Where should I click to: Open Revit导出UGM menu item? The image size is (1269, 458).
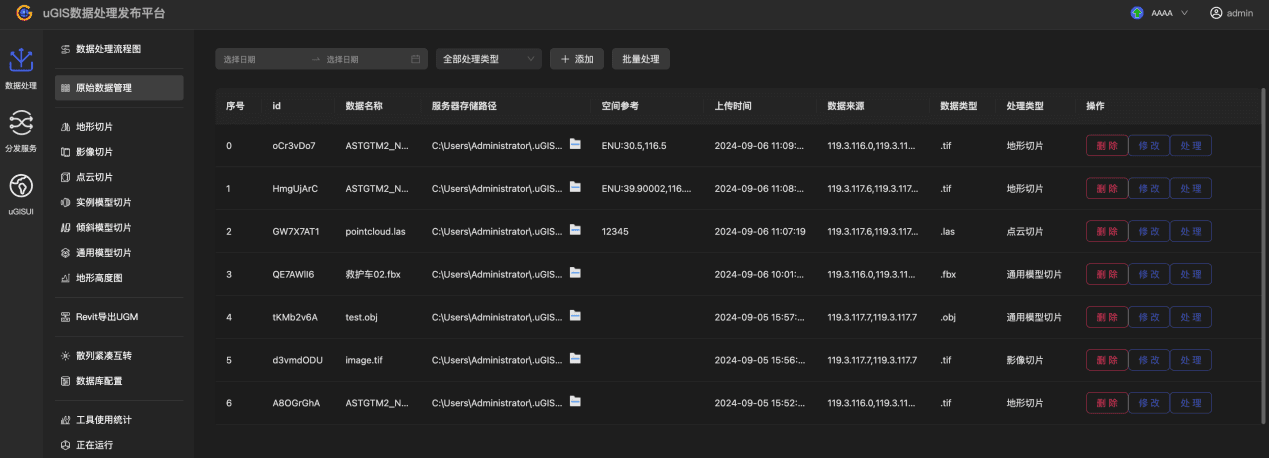coord(106,317)
